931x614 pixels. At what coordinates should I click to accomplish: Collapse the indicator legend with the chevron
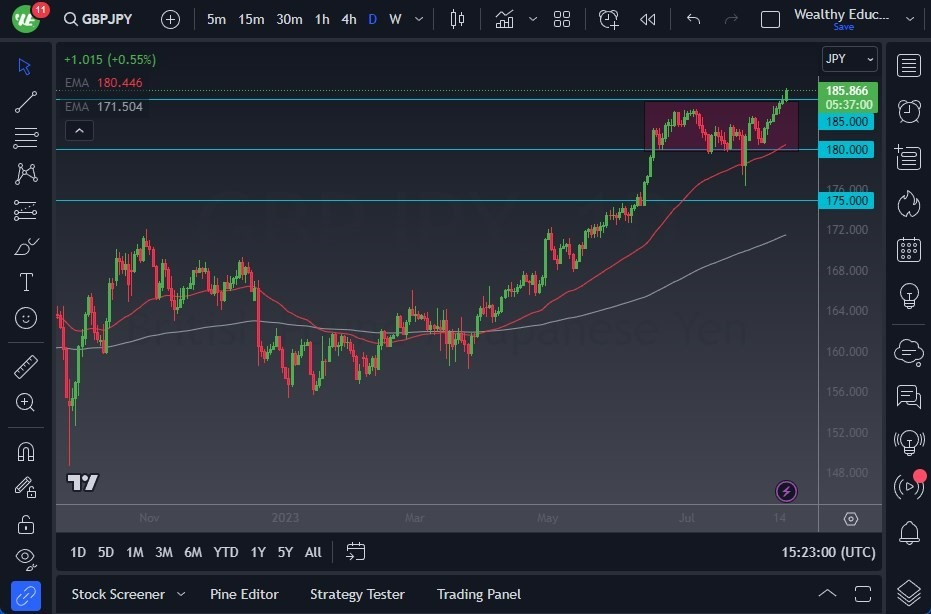(79, 130)
